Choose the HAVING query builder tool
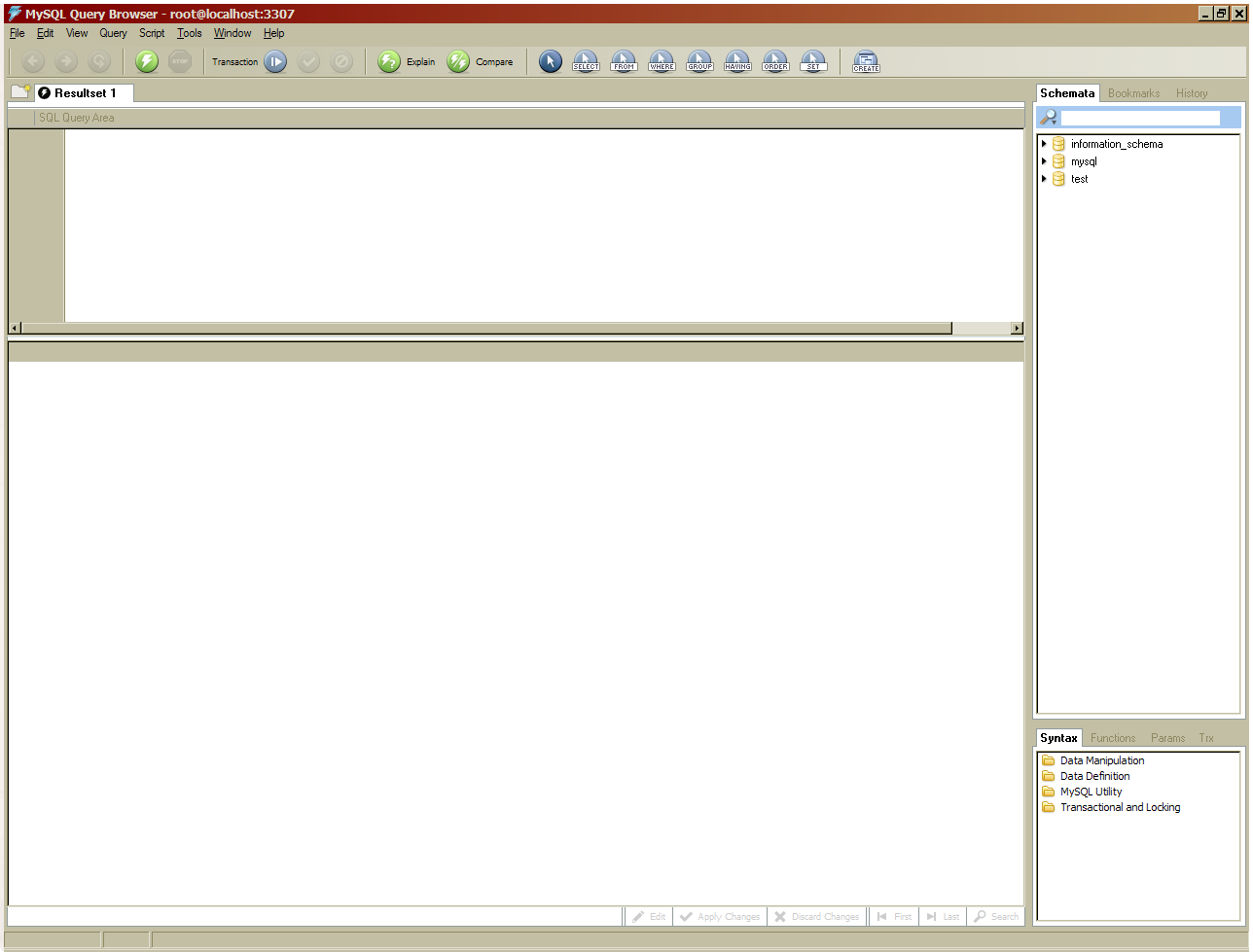The image size is (1253, 952). coord(737,62)
